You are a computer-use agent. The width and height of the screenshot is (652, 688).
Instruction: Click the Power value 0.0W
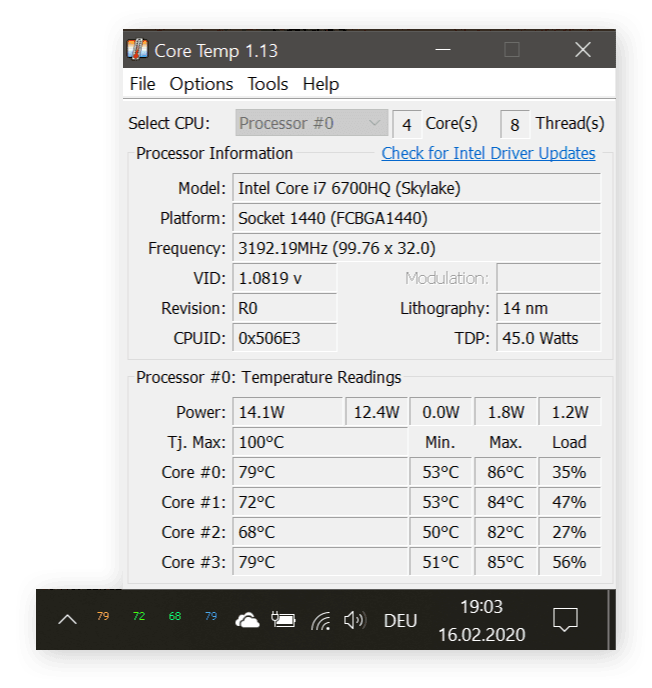point(441,412)
